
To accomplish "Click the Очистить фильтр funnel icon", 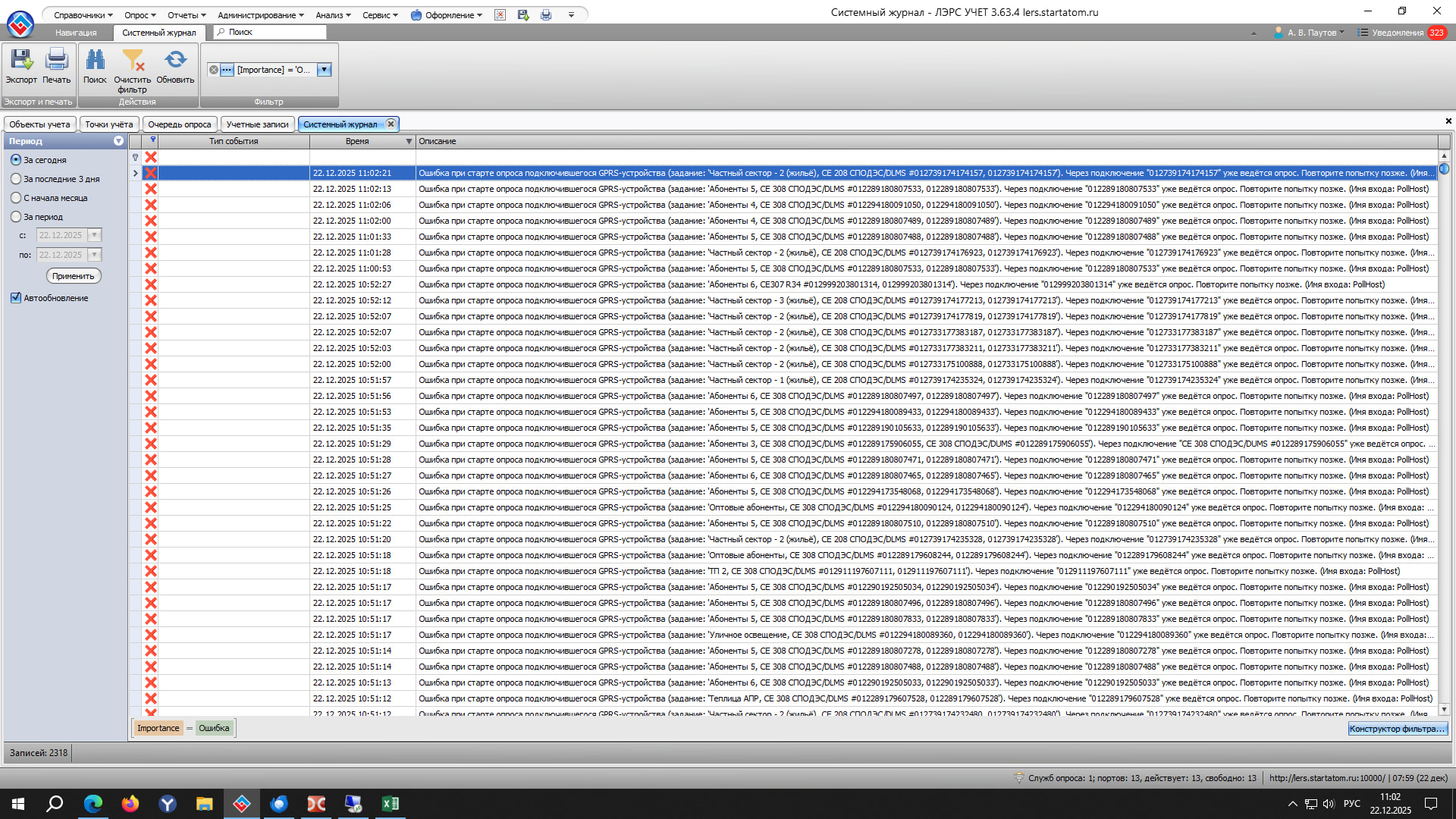I will (x=133, y=61).
